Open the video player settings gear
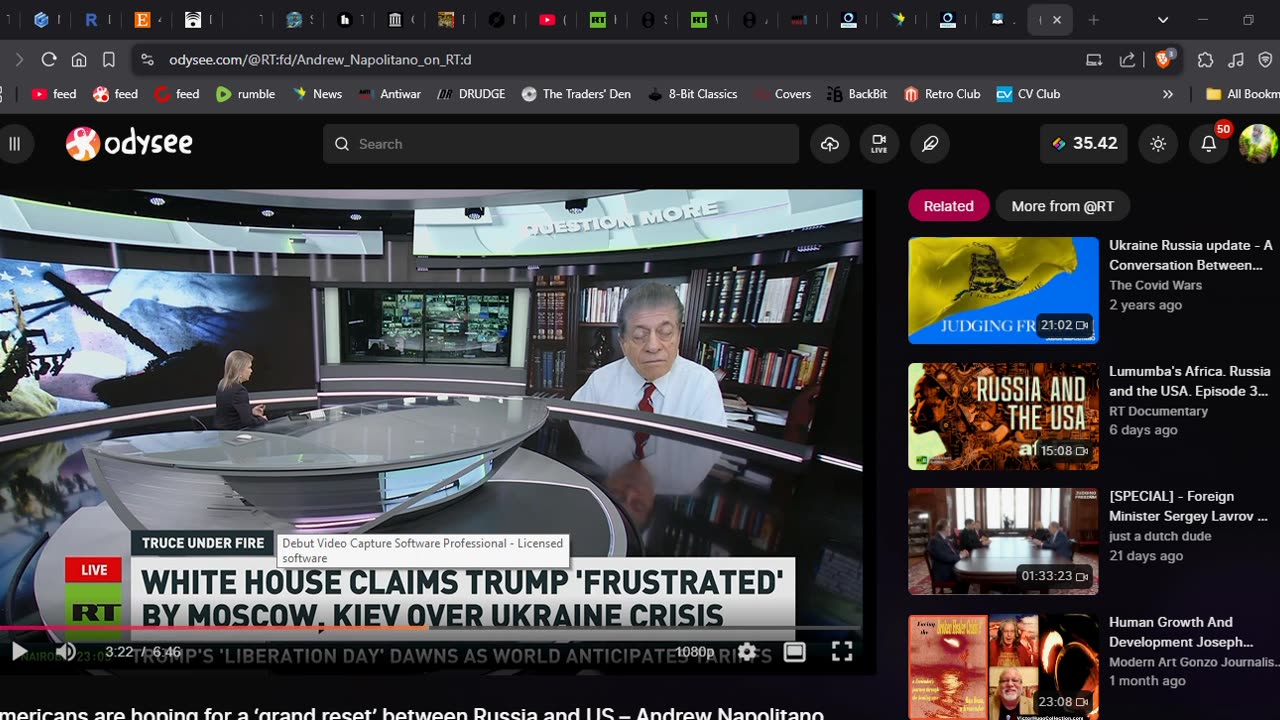This screenshot has width=1280, height=720. (x=747, y=652)
